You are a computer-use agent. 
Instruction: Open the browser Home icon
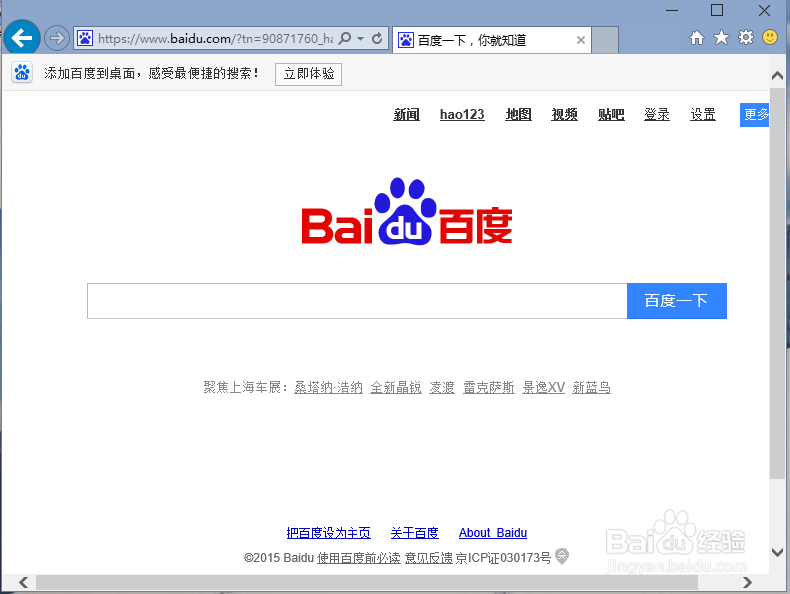point(697,37)
